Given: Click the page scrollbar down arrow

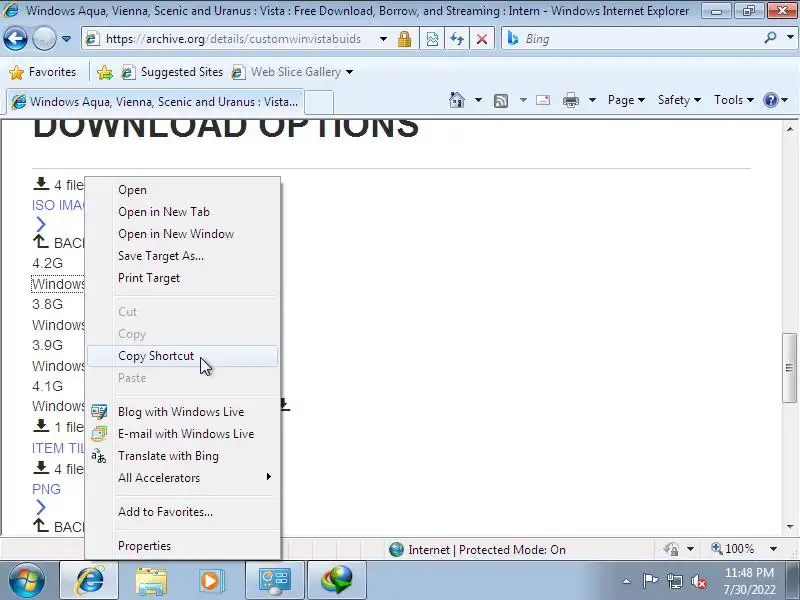Looking at the screenshot, I should tap(790, 527).
